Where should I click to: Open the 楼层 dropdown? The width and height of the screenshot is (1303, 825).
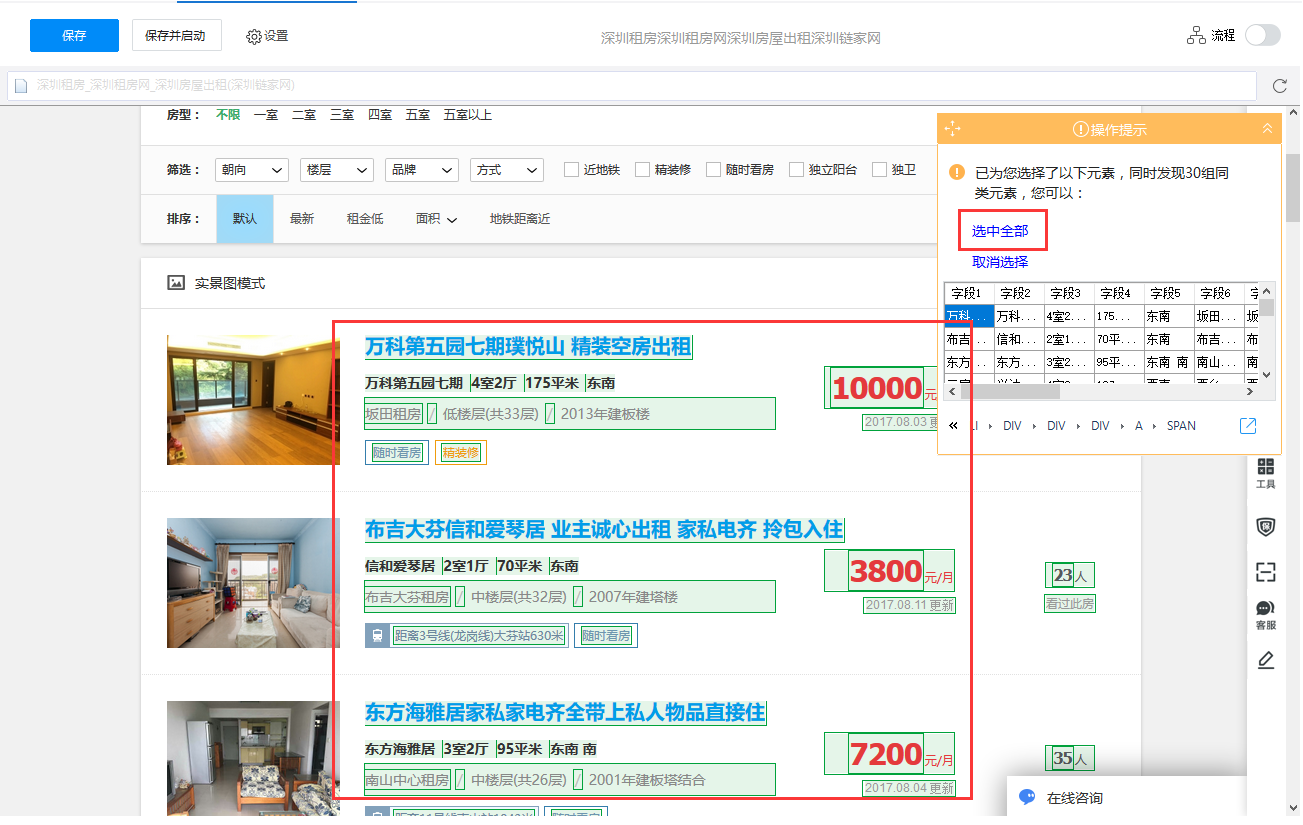tap(337, 170)
